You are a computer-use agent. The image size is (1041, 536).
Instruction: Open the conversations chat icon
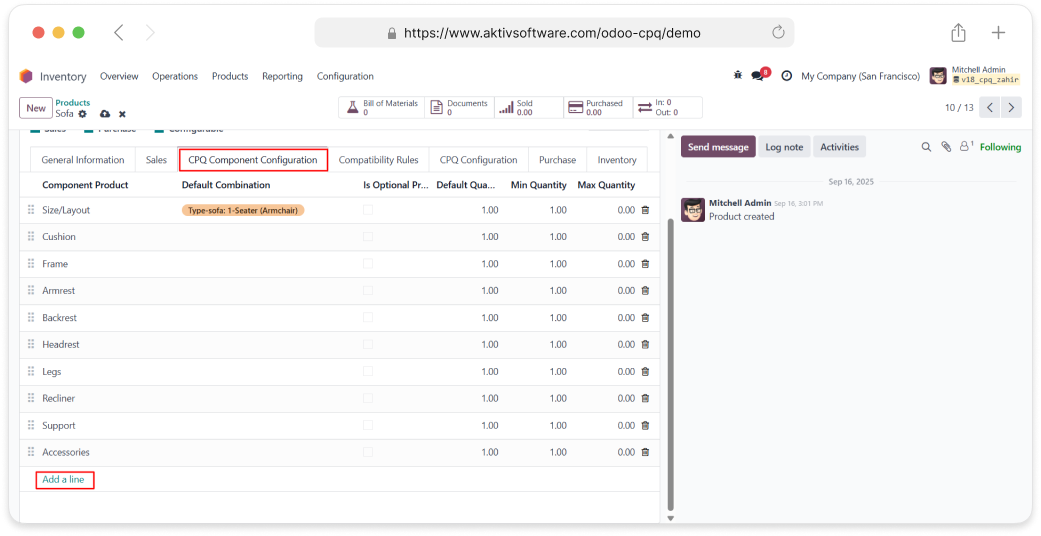[758, 76]
